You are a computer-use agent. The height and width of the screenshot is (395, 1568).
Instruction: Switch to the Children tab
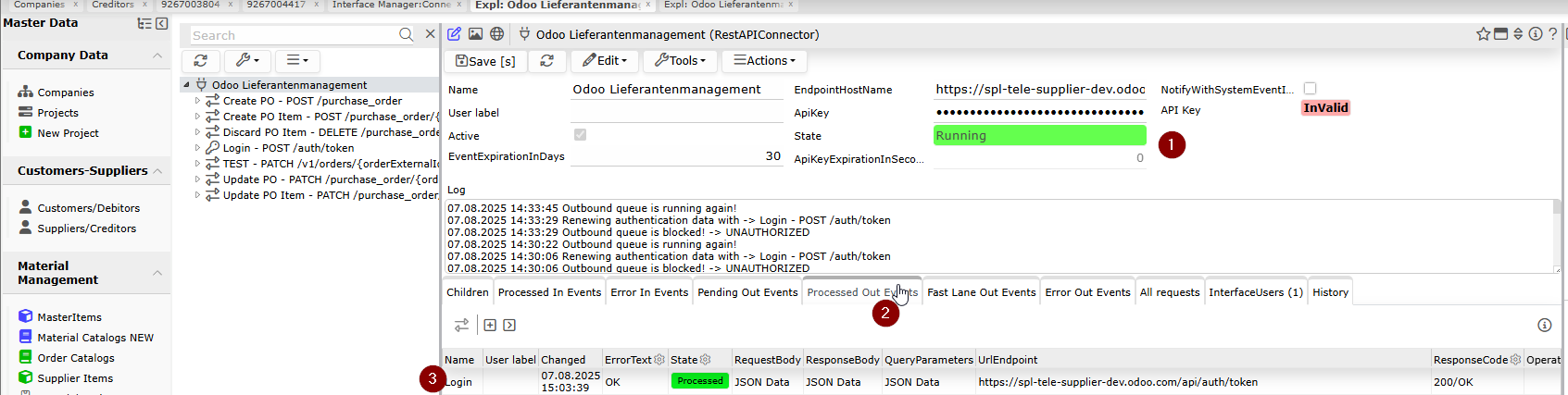[468, 292]
